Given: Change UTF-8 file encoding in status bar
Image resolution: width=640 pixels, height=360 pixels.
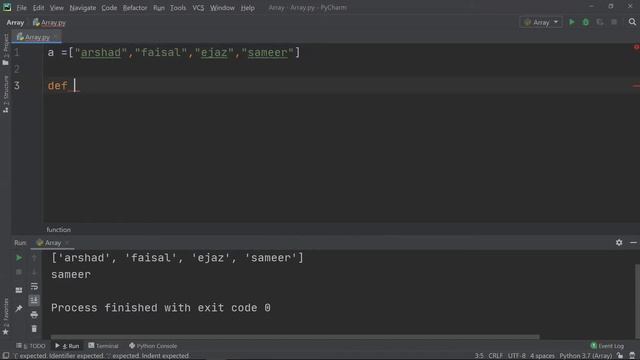Looking at the screenshot, I should (517, 356).
